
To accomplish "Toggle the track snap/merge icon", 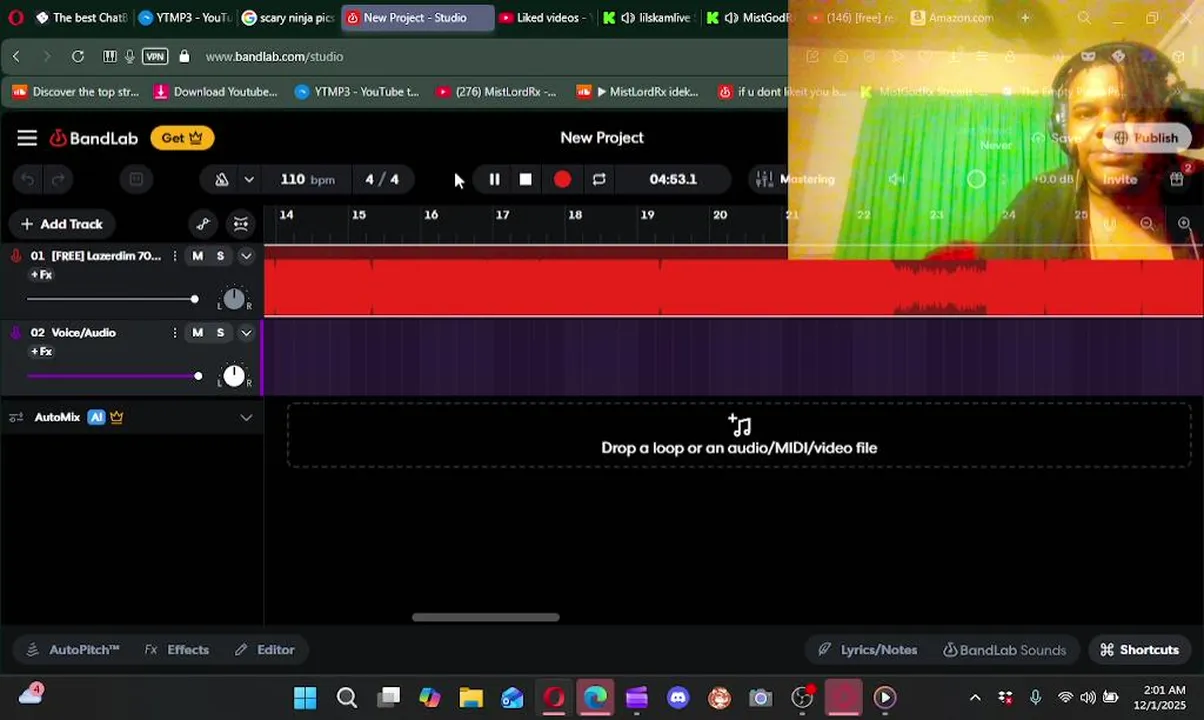I will (241, 224).
